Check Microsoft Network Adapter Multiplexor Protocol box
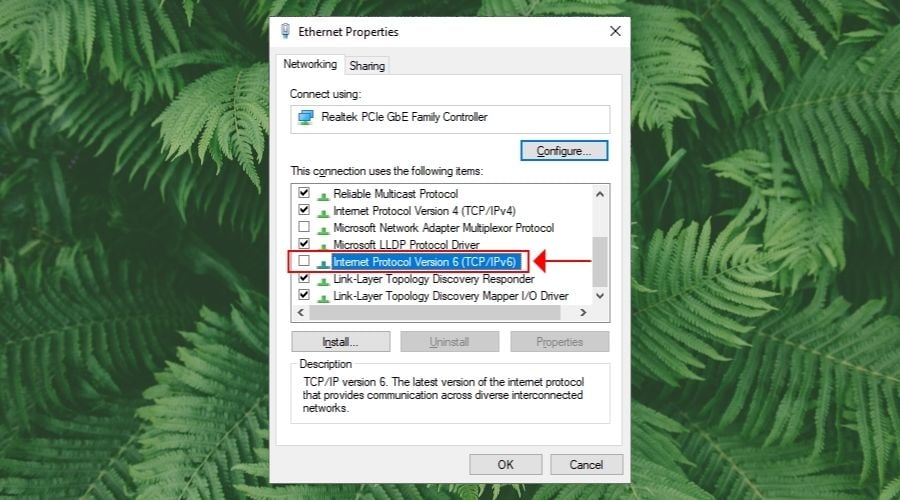 tap(304, 226)
